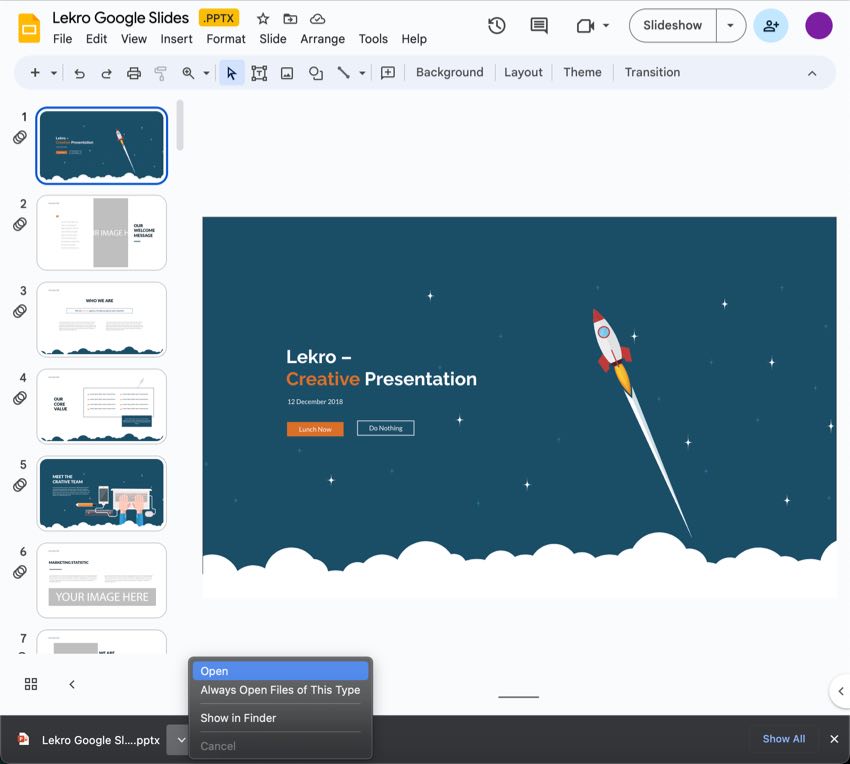Click Show All downloads link
This screenshot has height=764, width=850.
[783, 739]
